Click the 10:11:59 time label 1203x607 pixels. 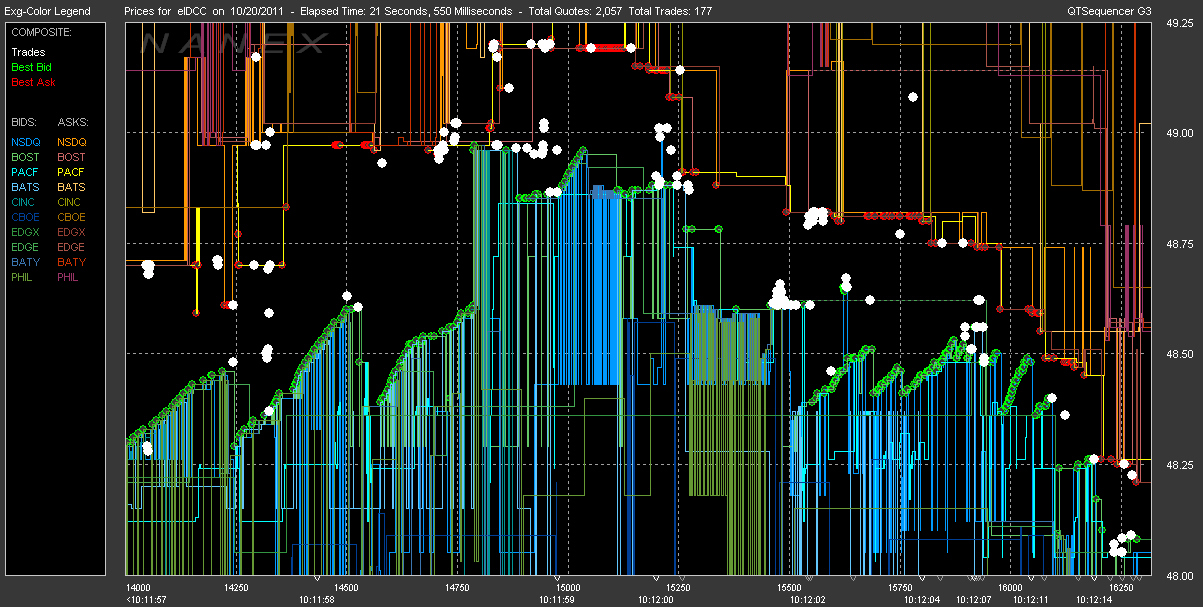[x=557, y=600]
